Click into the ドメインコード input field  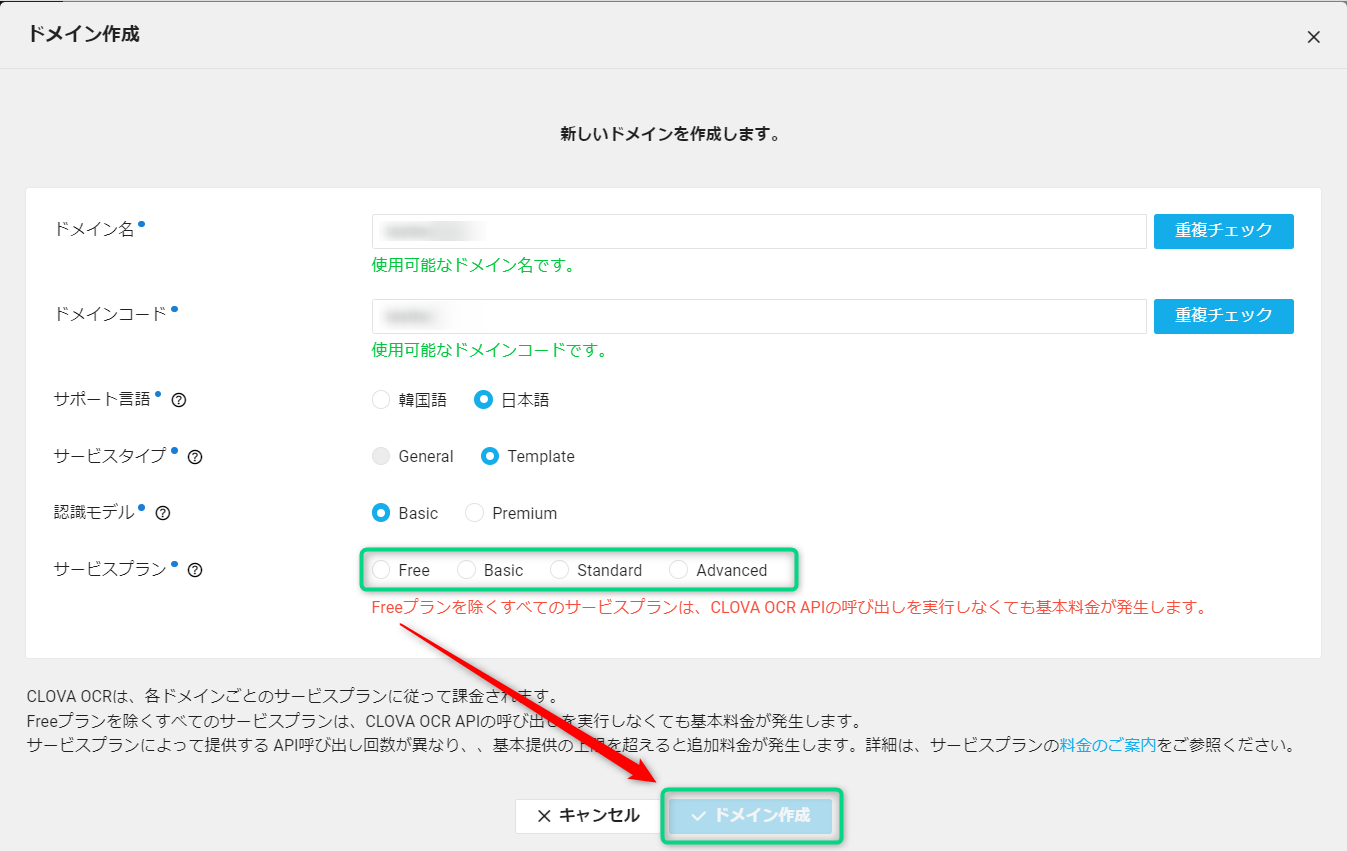758,316
